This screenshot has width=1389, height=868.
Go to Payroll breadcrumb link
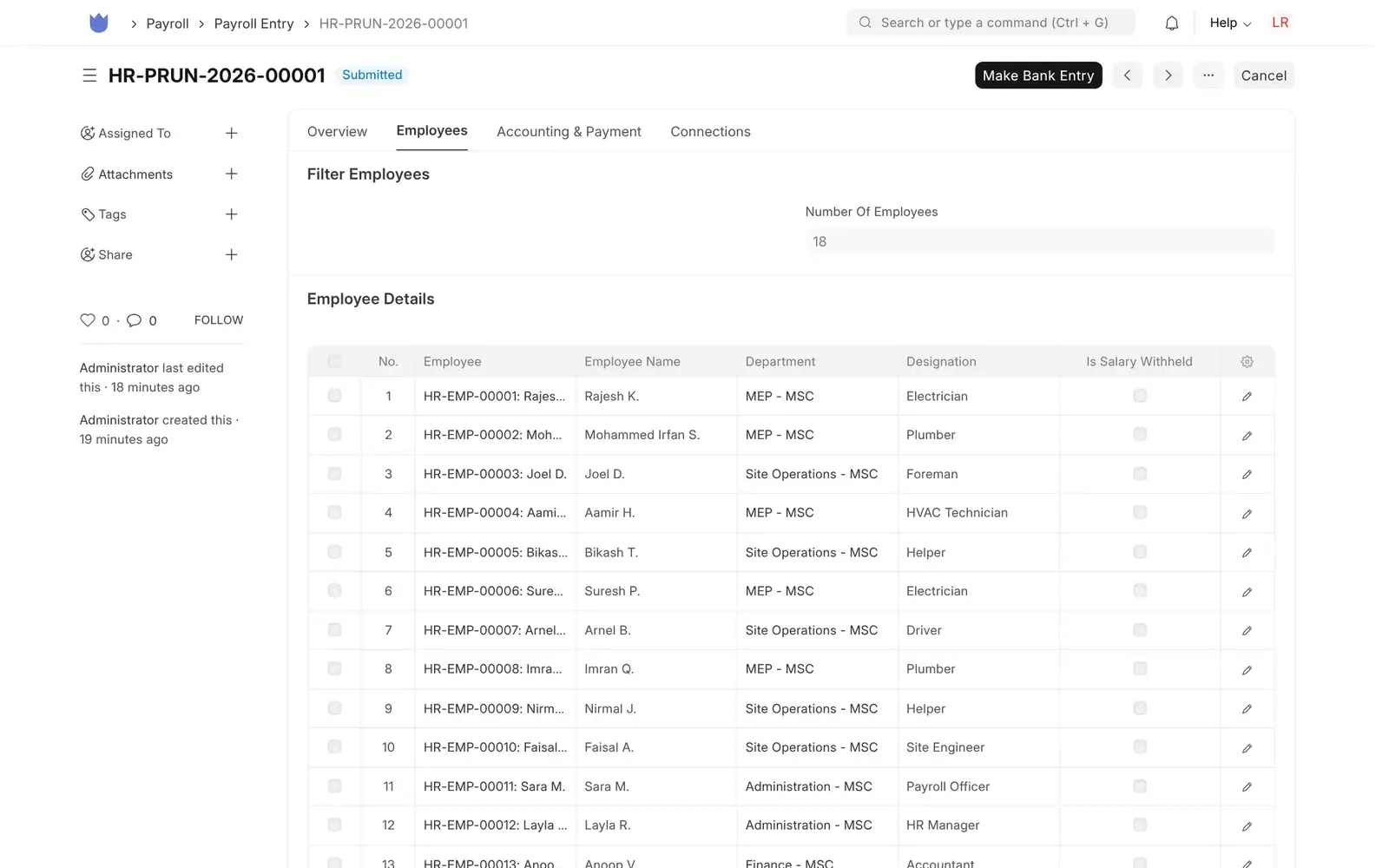coord(168,23)
